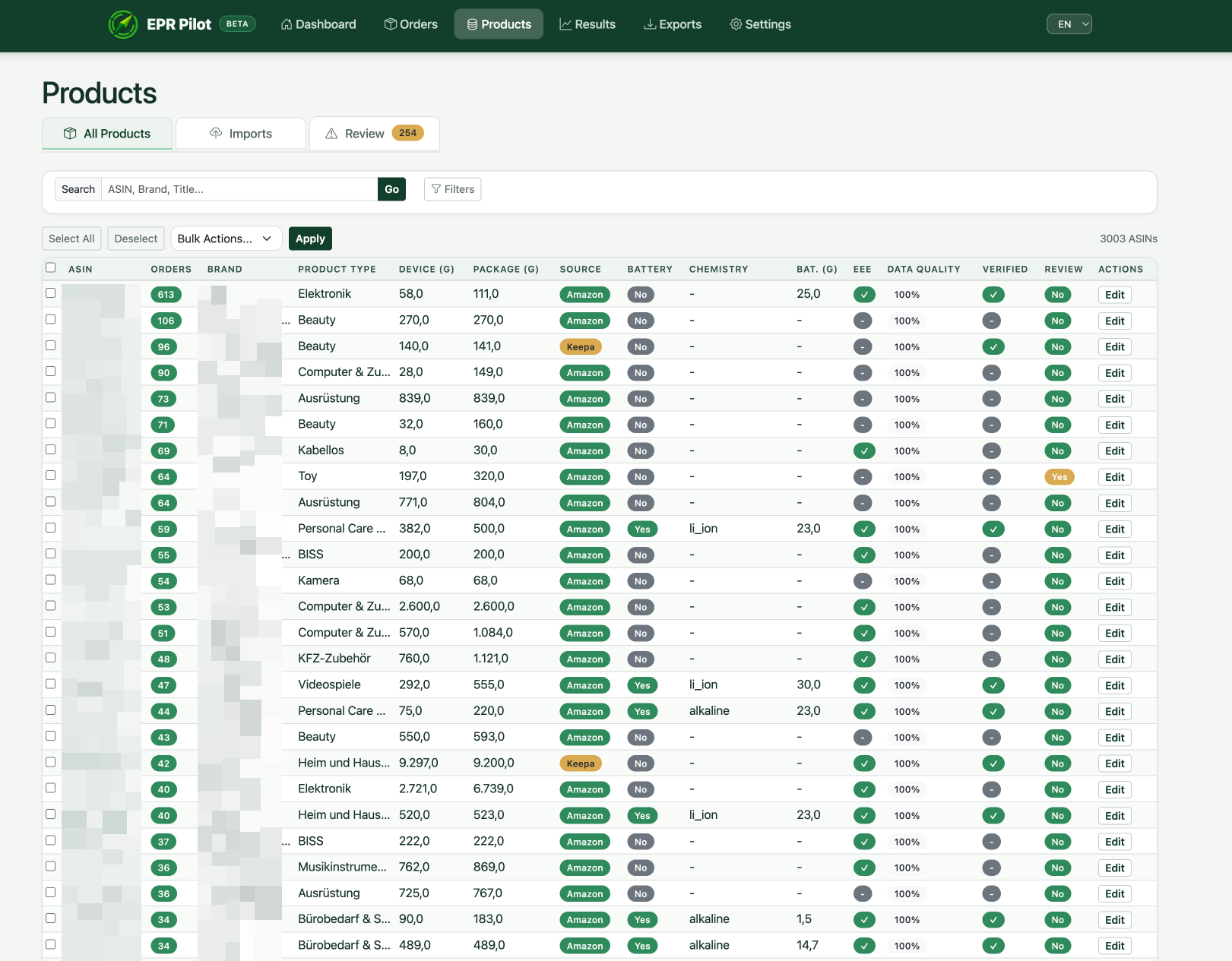Click the Imports cloud upload icon
Viewport: 1232px width, 961px height.
pyautogui.click(x=215, y=133)
